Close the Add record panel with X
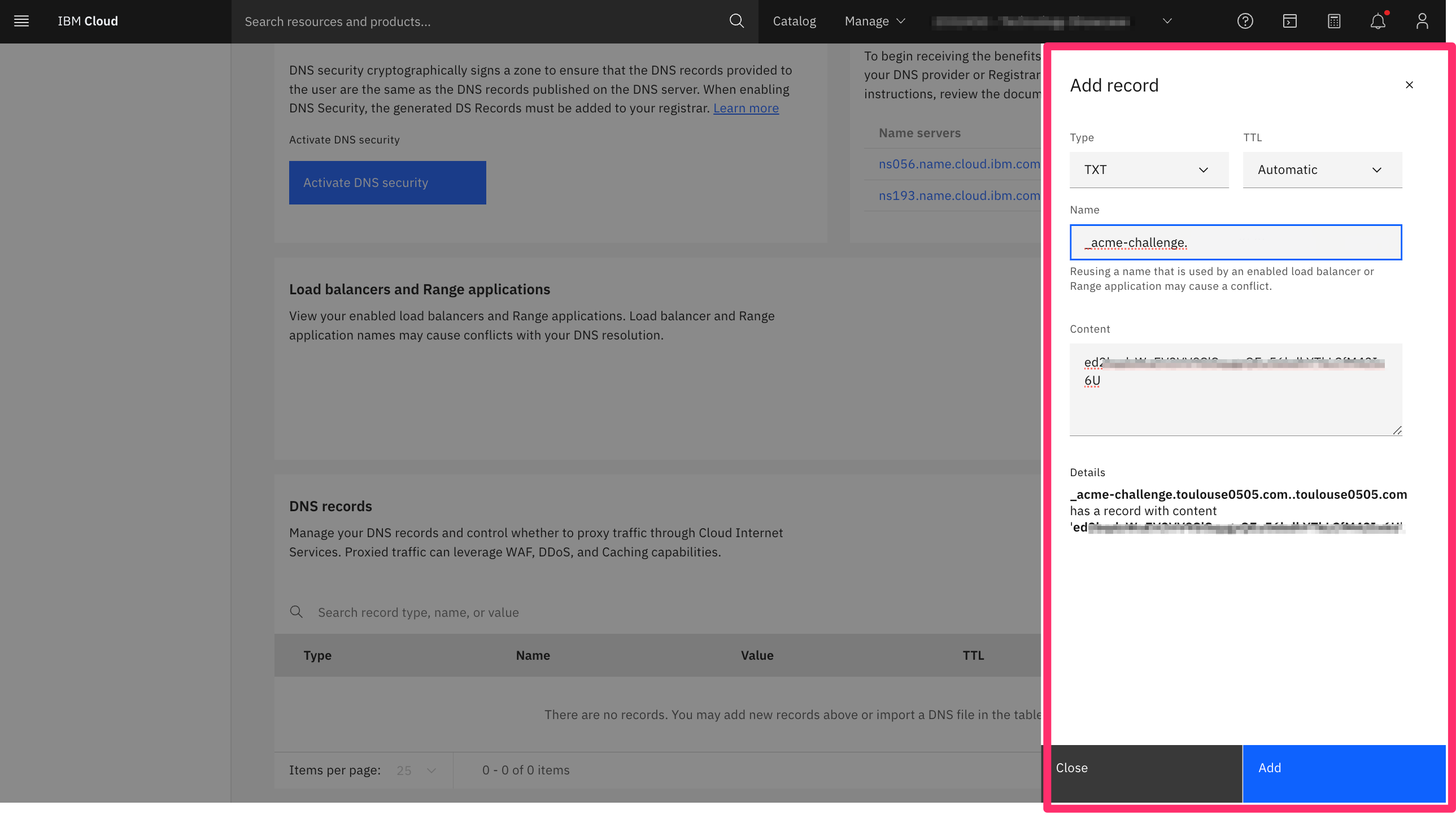The height and width of the screenshot is (836, 1456). pos(1409,85)
